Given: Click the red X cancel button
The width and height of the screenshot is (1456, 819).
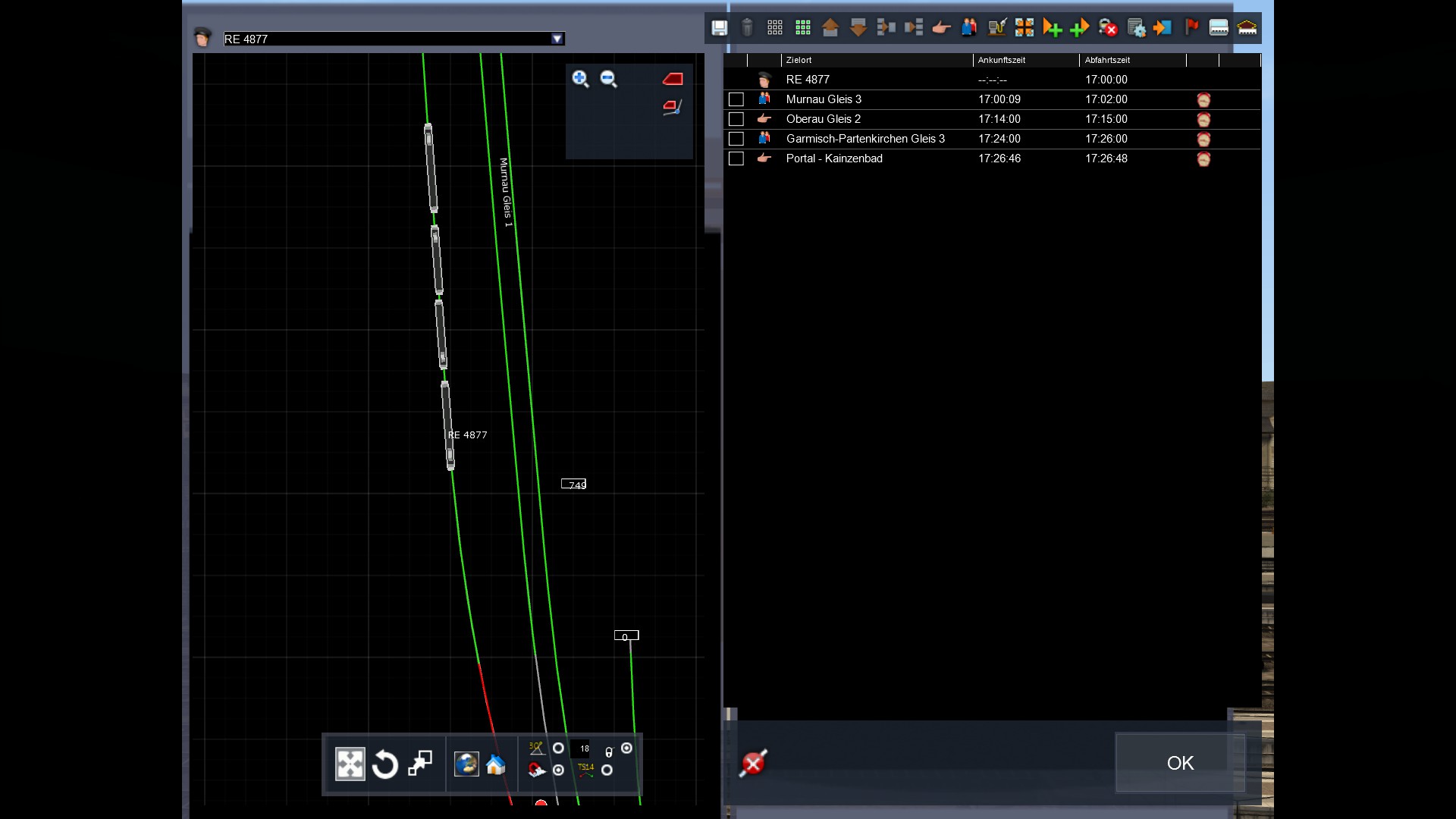Looking at the screenshot, I should click(753, 763).
